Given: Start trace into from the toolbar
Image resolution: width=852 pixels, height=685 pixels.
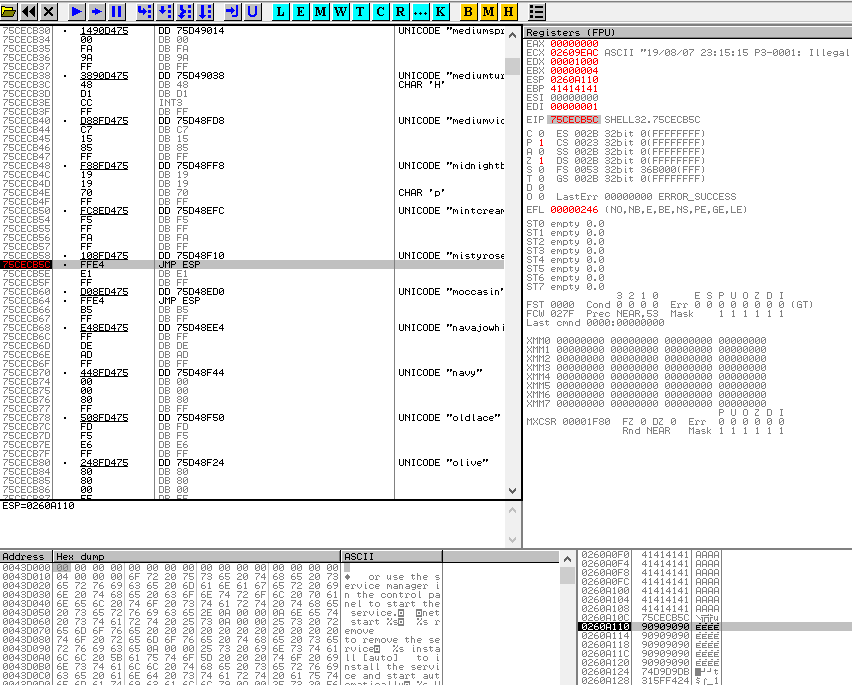Looking at the screenshot, I should coord(185,11).
